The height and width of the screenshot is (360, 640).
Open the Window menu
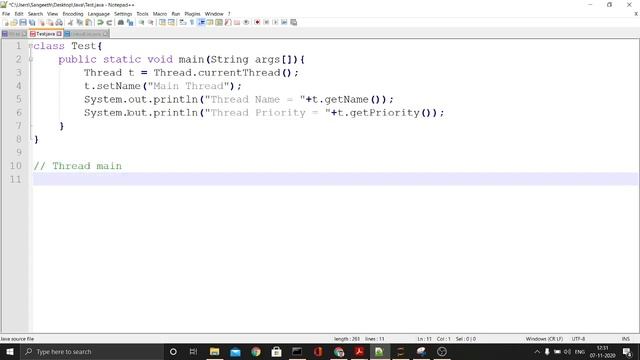(214, 14)
